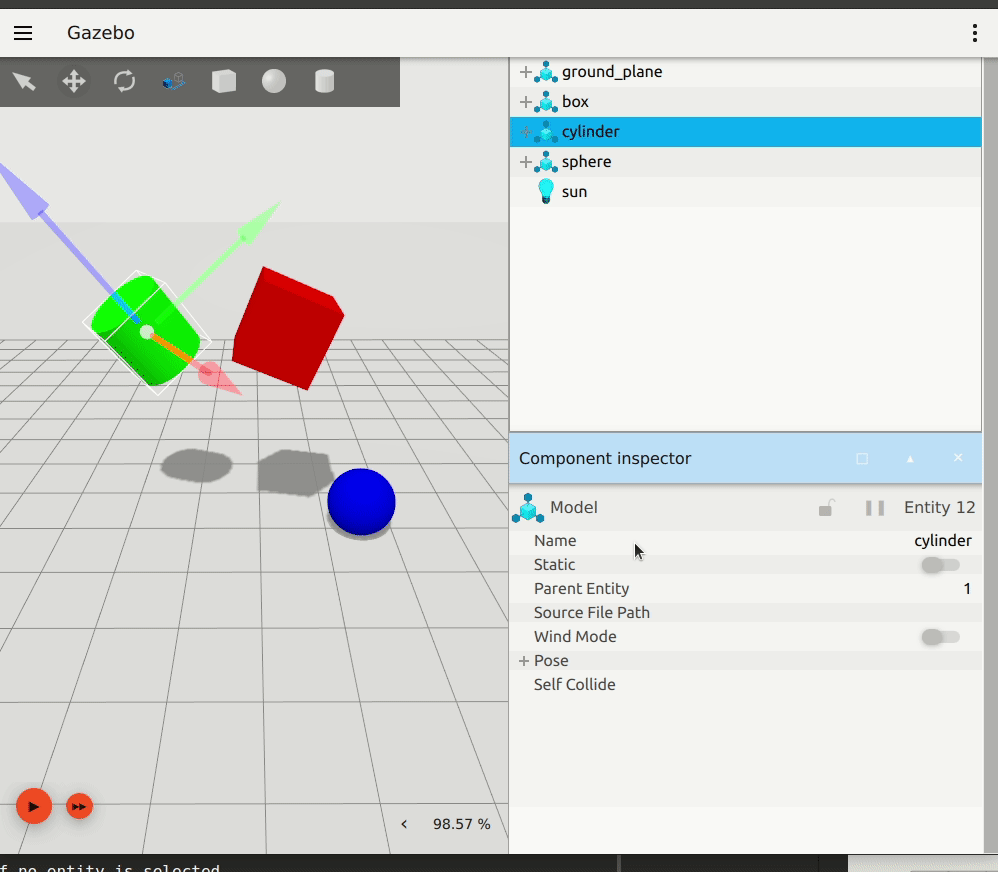
Task: Toggle the Static switch
Action: tap(941, 565)
